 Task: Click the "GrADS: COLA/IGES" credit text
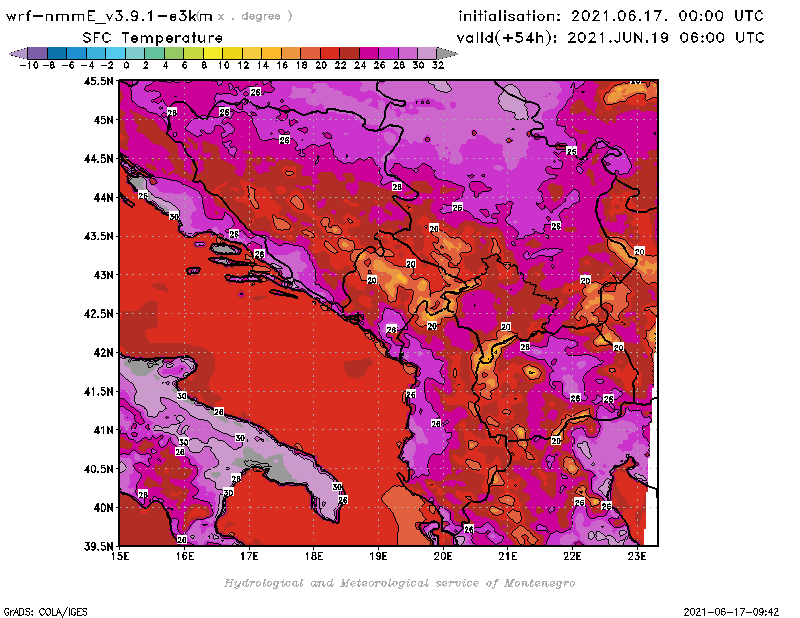[x=45, y=612]
